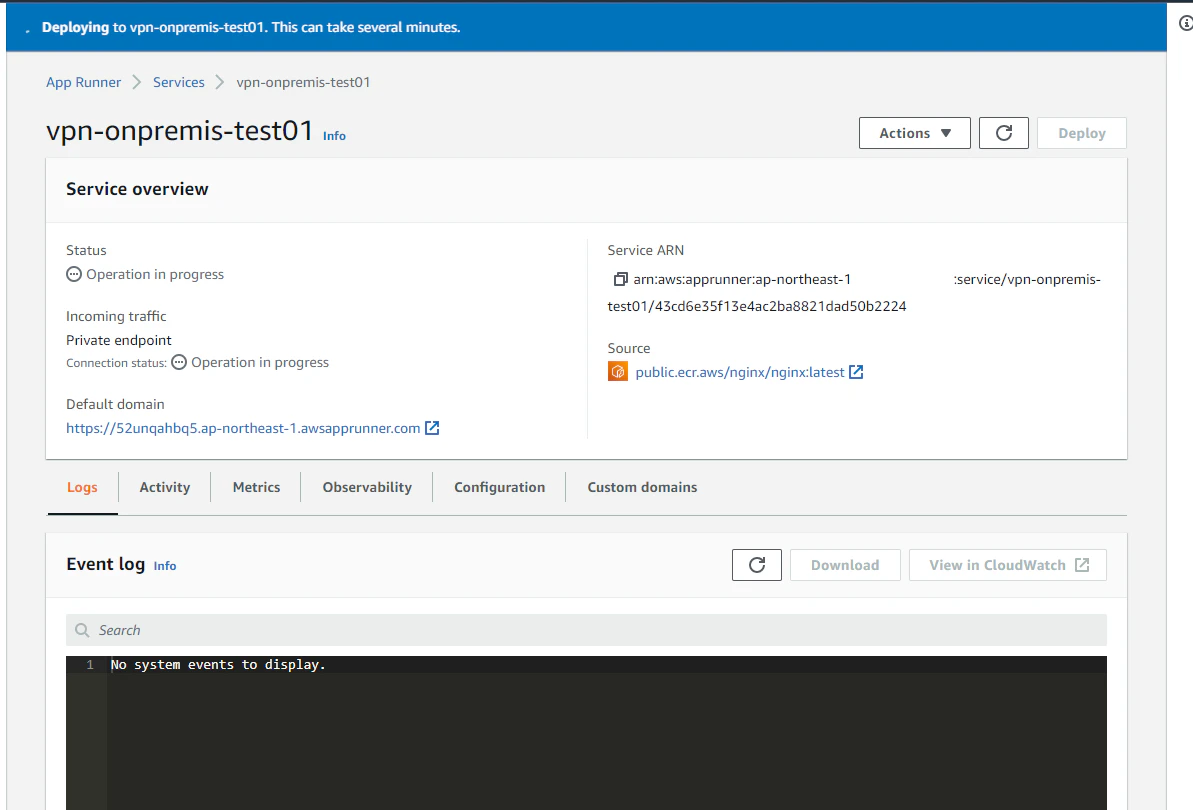This screenshot has height=810, width=1193.
Task: Click the Status operation in progress icon
Action: coord(74,275)
